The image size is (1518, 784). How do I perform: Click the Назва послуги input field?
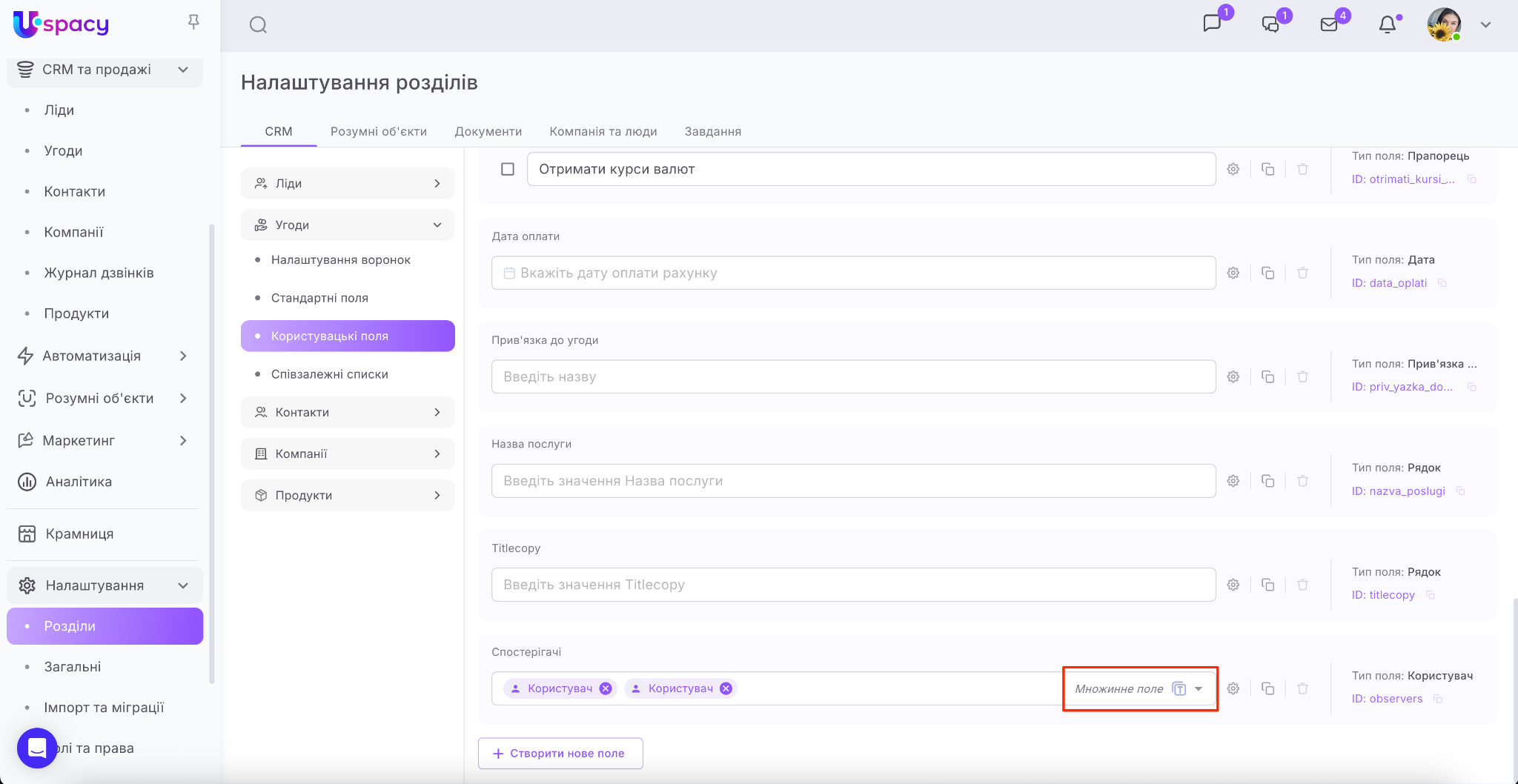coord(852,481)
